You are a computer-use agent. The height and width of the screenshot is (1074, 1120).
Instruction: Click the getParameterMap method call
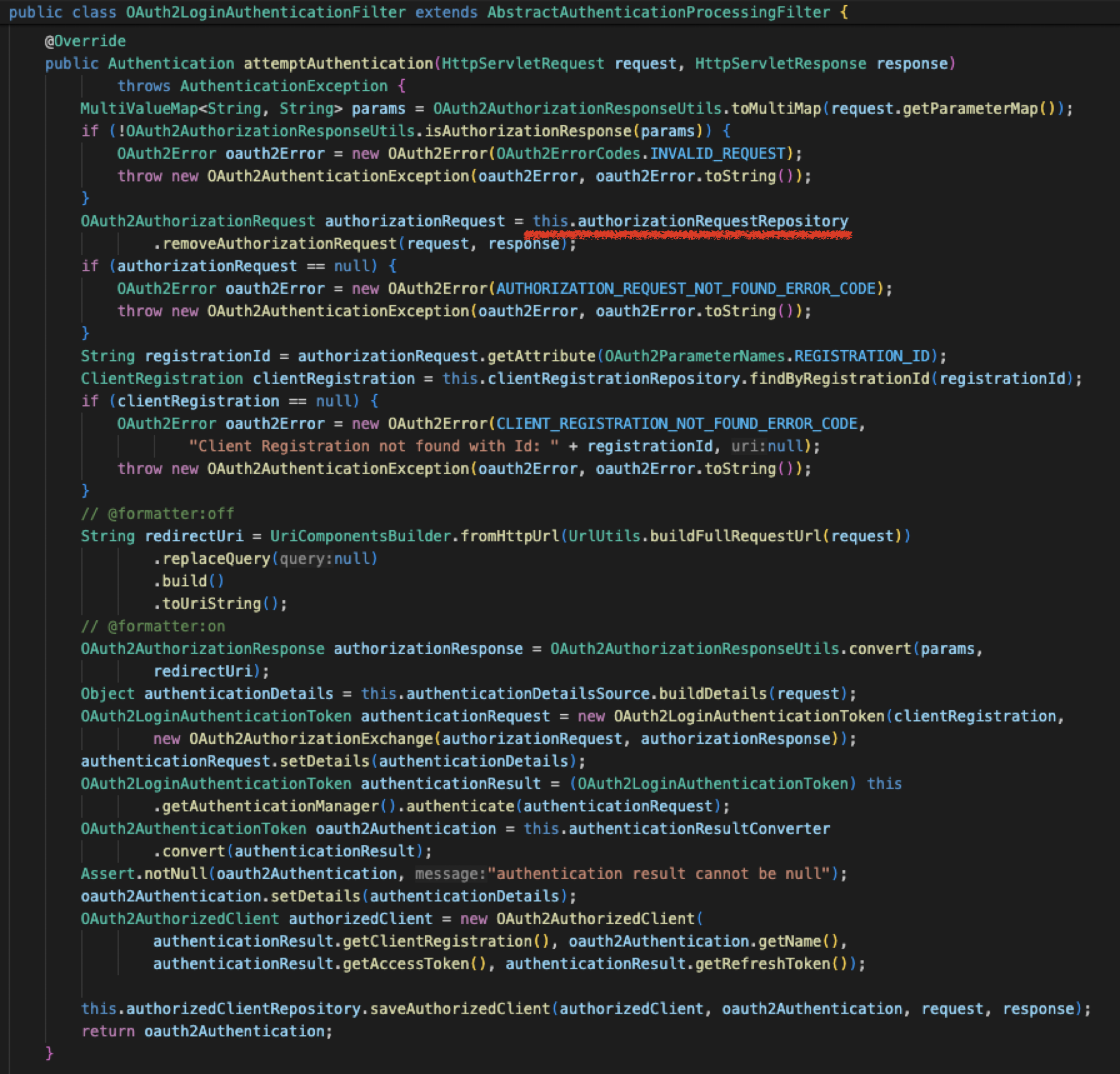click(x=970, y=109)
